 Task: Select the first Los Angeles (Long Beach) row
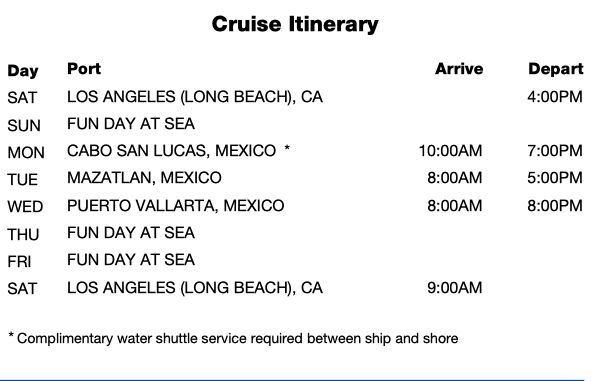(x=295, y=97)
